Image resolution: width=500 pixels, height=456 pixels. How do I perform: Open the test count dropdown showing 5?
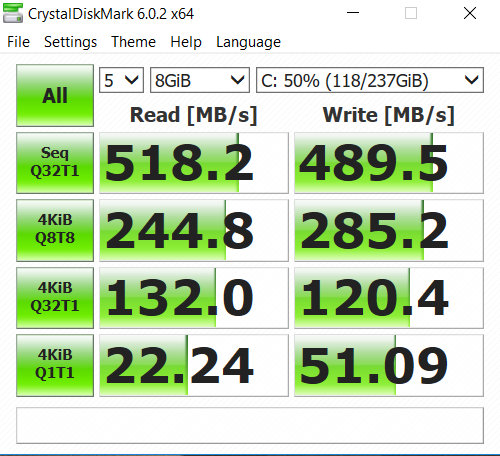pos(121,80)
